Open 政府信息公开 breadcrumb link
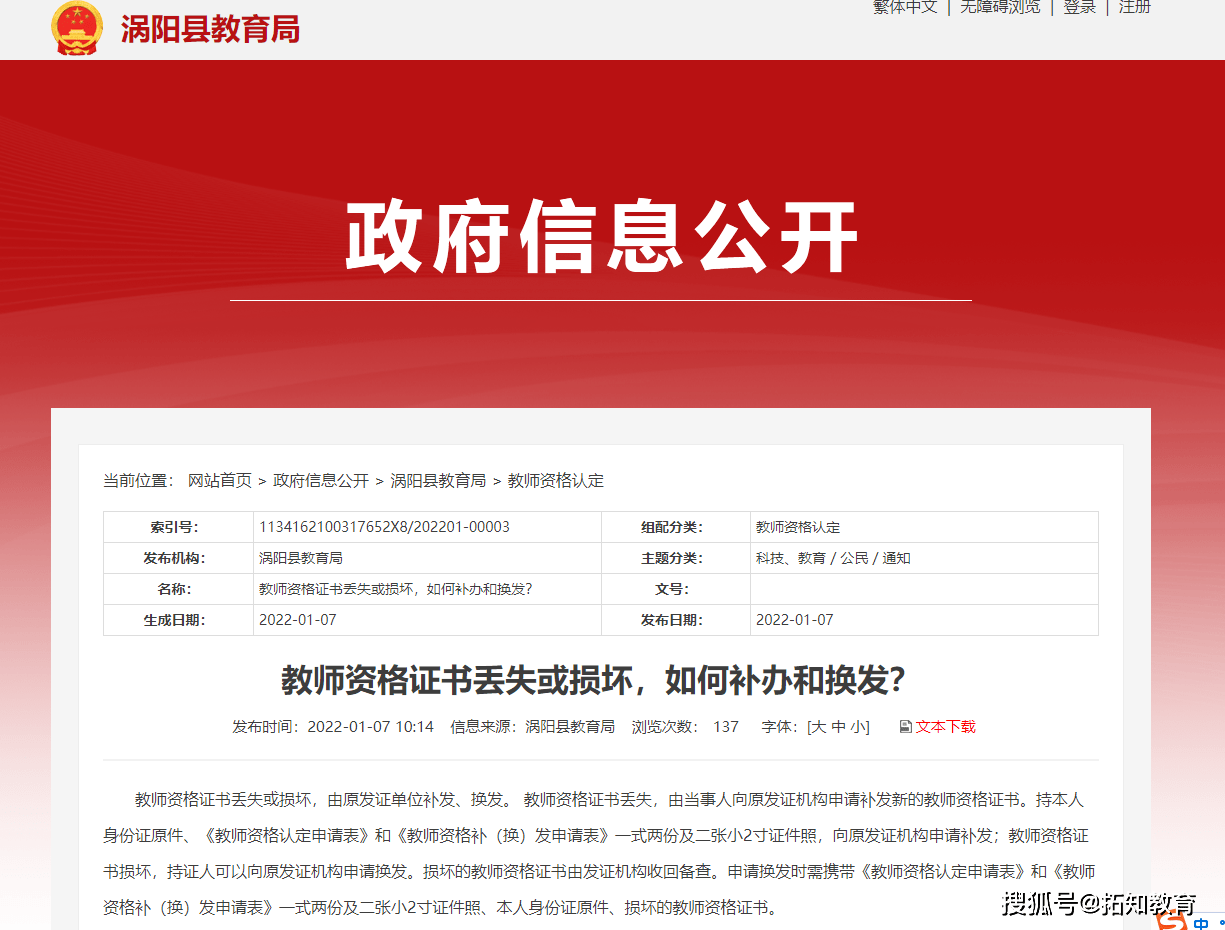1225x930 pixels. [321, 481]
